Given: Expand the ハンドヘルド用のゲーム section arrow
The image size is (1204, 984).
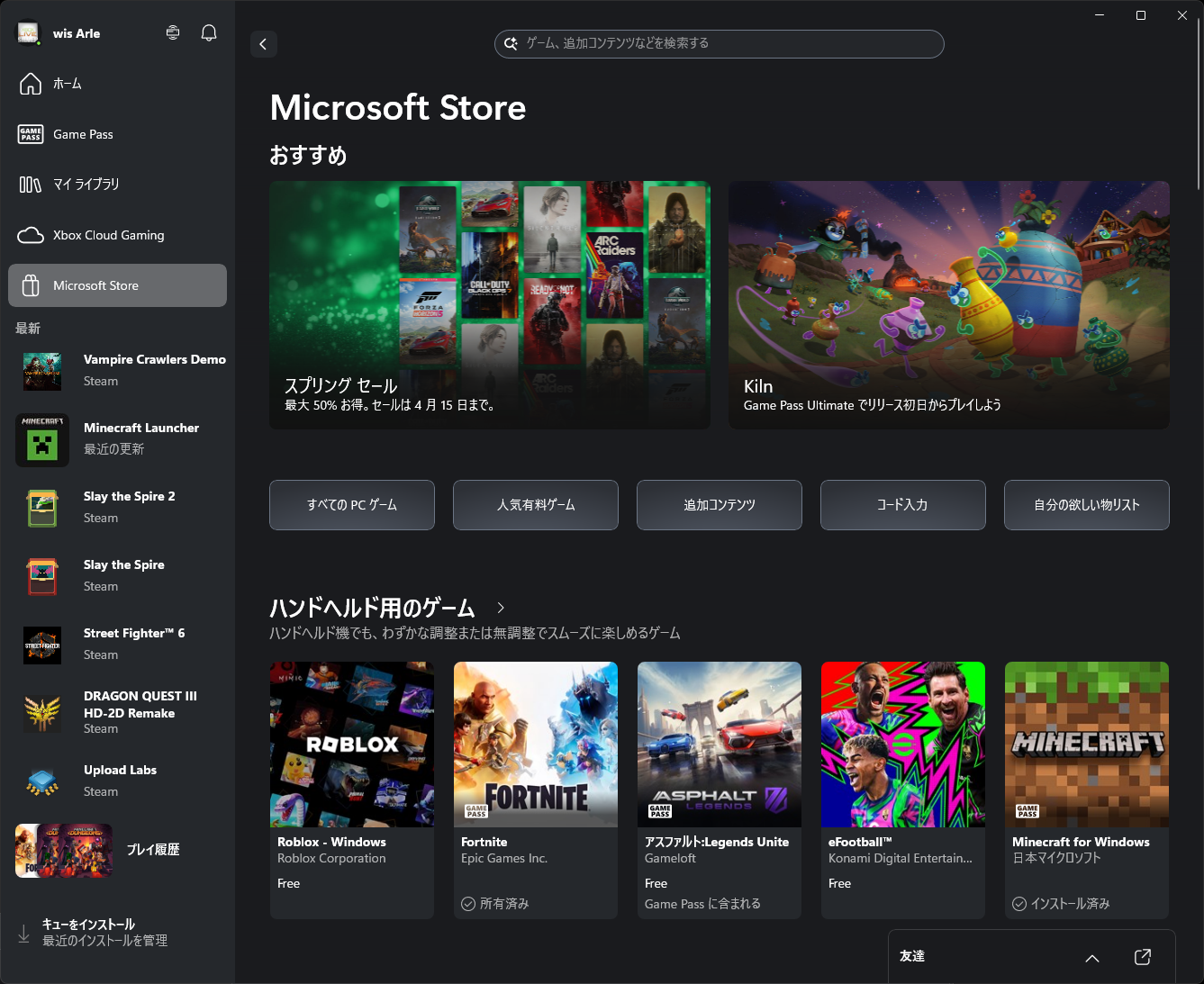Looking at the screenshot, I should click(501, 608).
